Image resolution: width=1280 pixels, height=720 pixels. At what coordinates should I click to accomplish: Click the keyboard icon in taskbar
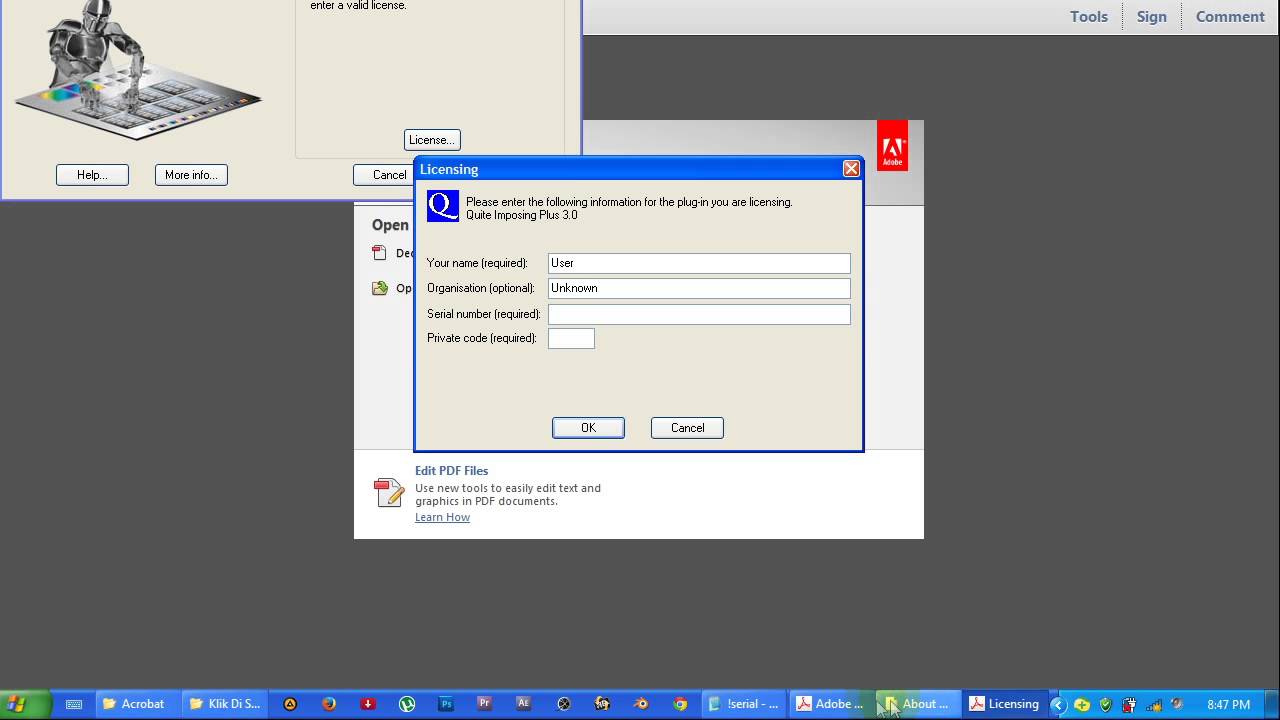click(74, 704)
